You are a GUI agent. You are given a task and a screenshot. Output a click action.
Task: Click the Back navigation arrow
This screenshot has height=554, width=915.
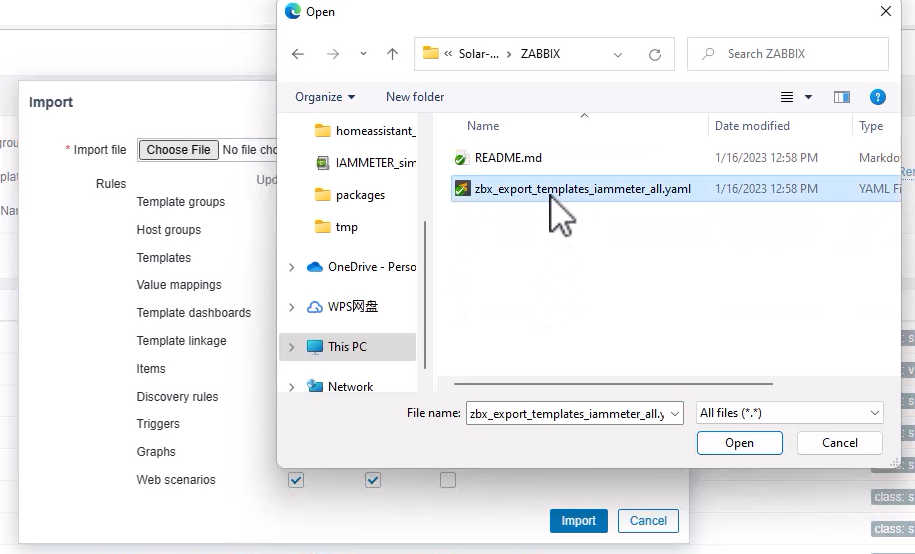298,54
